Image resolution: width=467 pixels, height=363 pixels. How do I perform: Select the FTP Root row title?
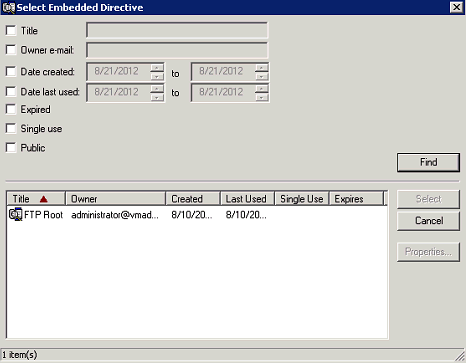click(43, 215)
